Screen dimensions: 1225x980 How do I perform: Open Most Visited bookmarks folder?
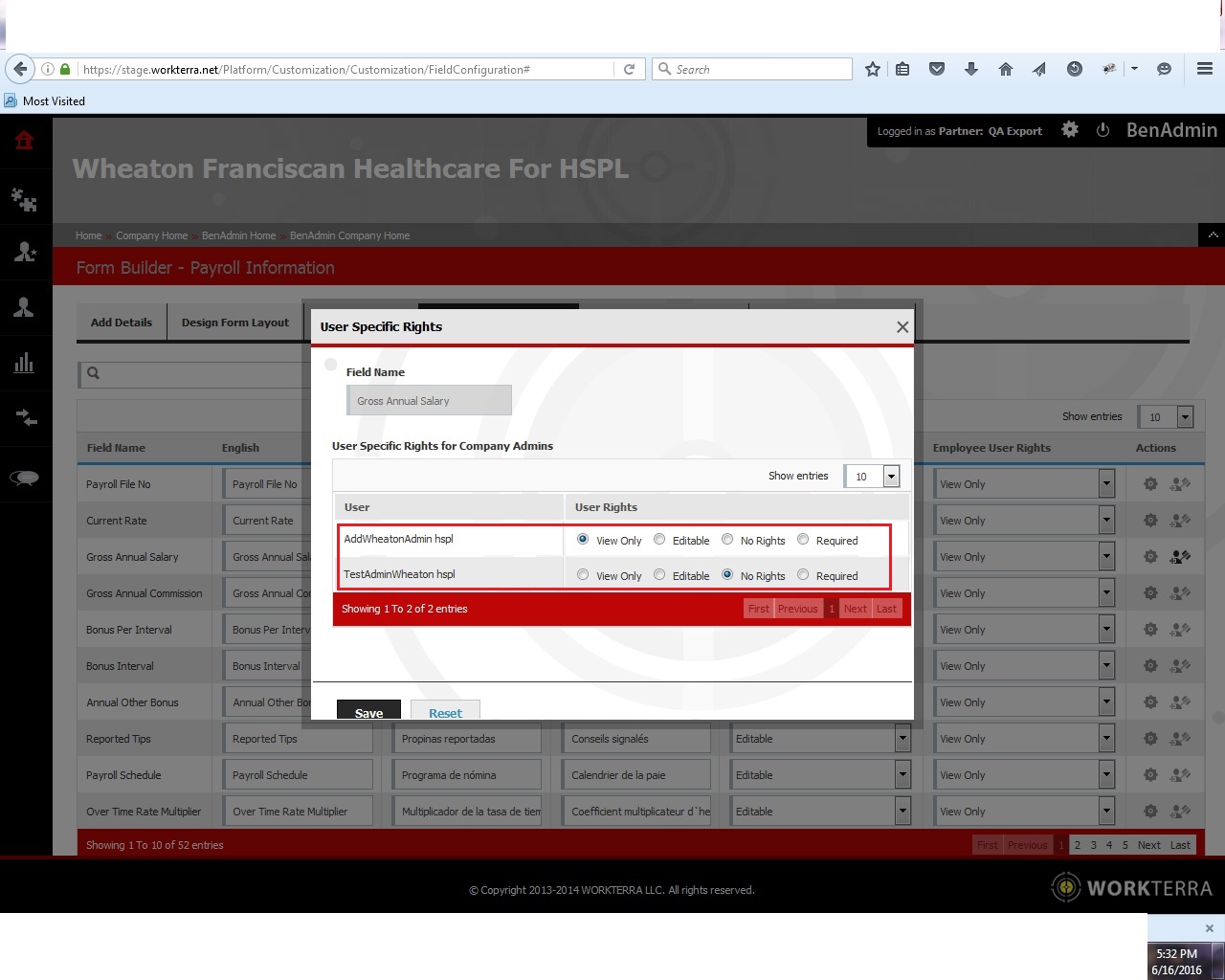click(x=45, y=100)
